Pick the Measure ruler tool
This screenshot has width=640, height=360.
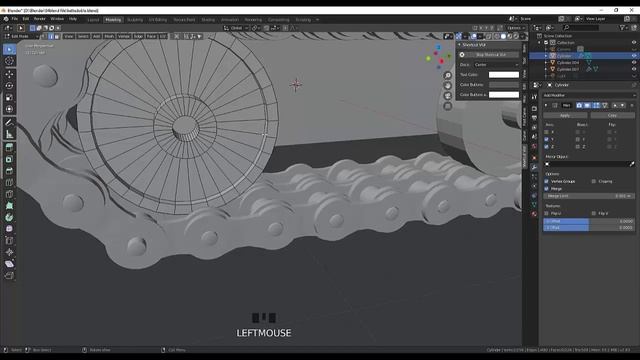coord(9,134)
